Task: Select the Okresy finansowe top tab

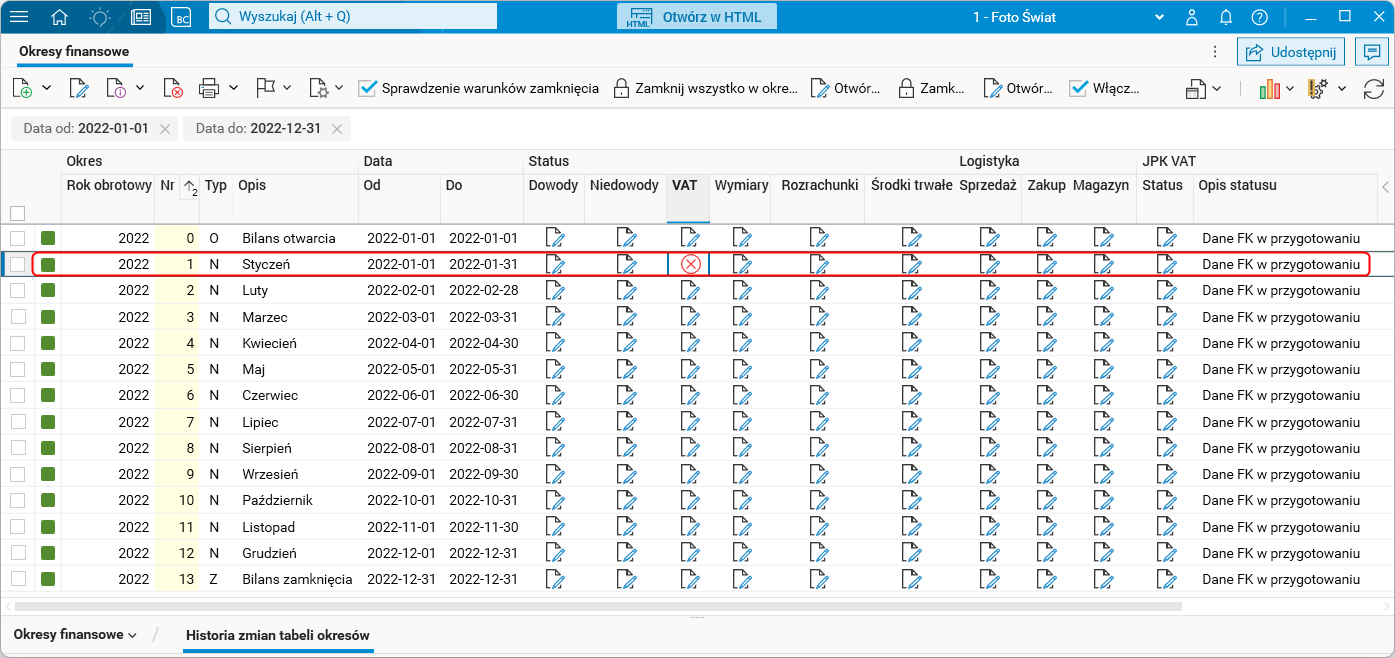Action: click(x=74, y=52)
